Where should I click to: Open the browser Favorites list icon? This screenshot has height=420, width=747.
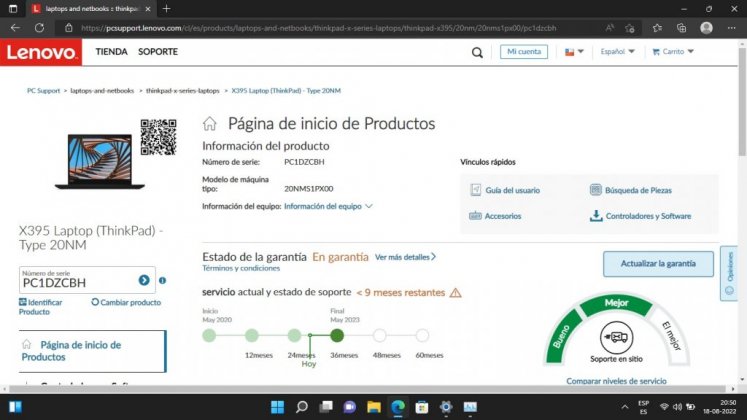pyautogui.click(x=657, y=28)
